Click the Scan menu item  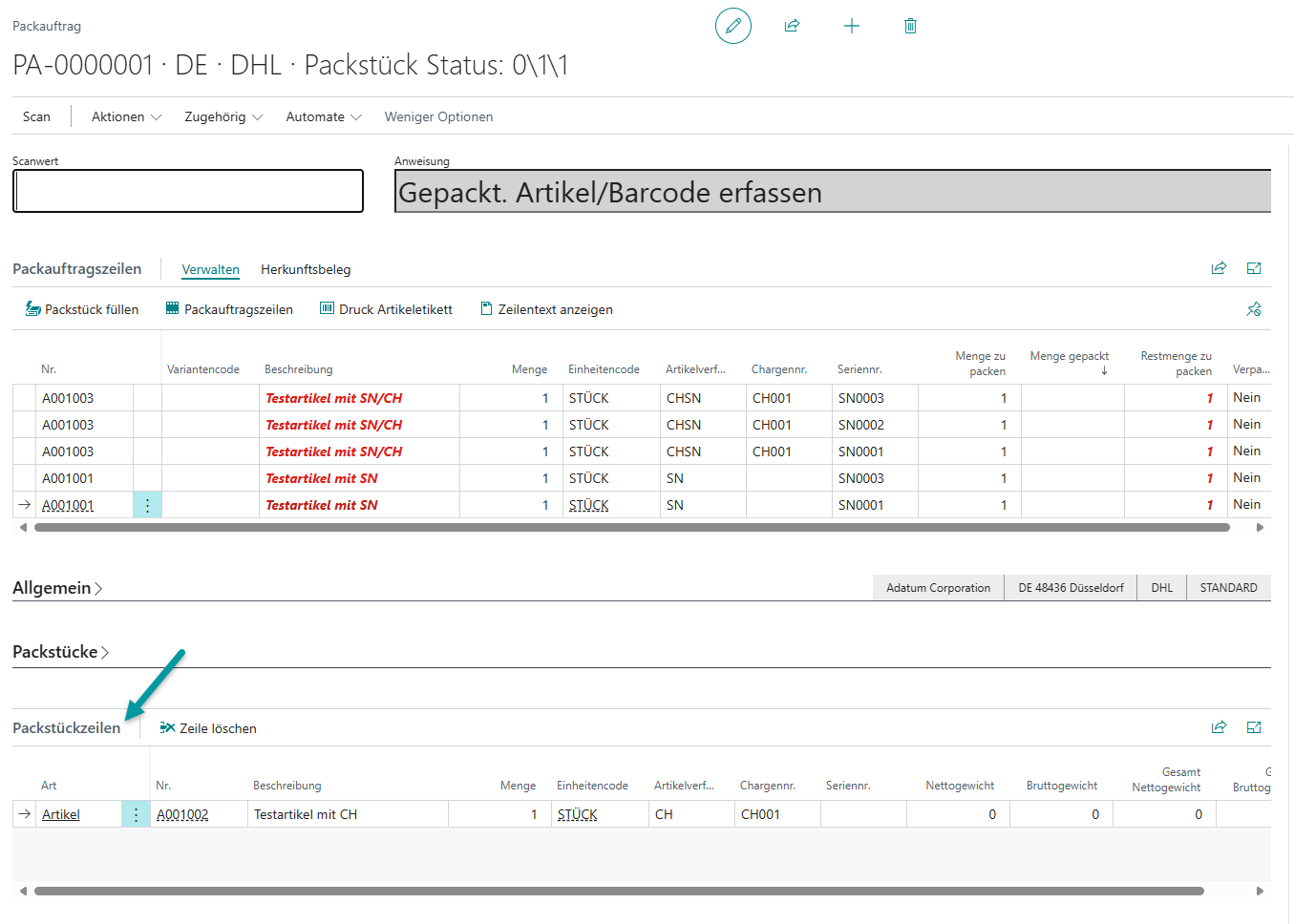(x=36, y=116)
